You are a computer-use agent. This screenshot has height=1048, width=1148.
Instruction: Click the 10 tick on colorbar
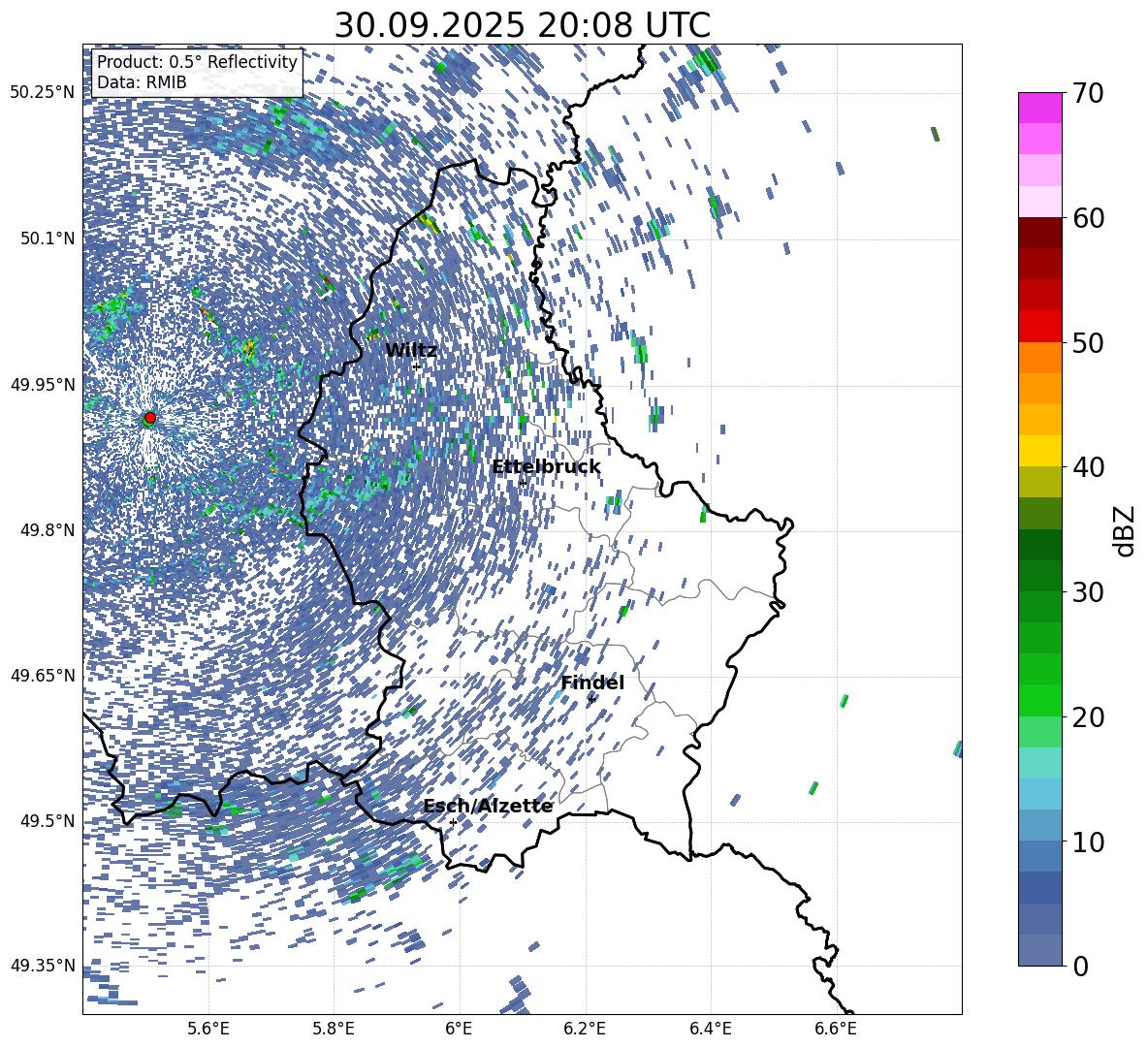click(1087, 842)
